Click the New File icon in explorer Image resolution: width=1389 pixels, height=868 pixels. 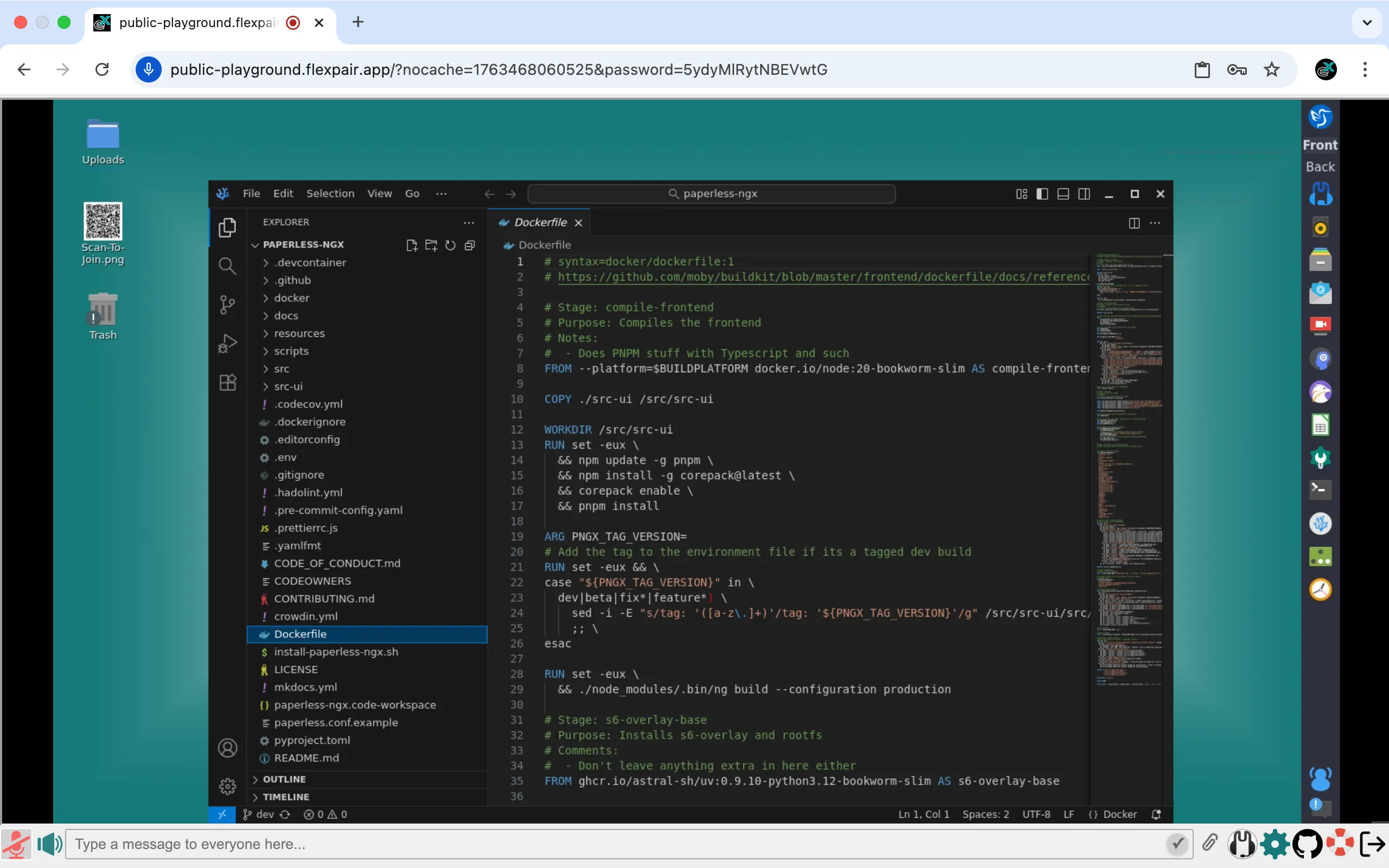pyautogui.click(x=411, y=246)
